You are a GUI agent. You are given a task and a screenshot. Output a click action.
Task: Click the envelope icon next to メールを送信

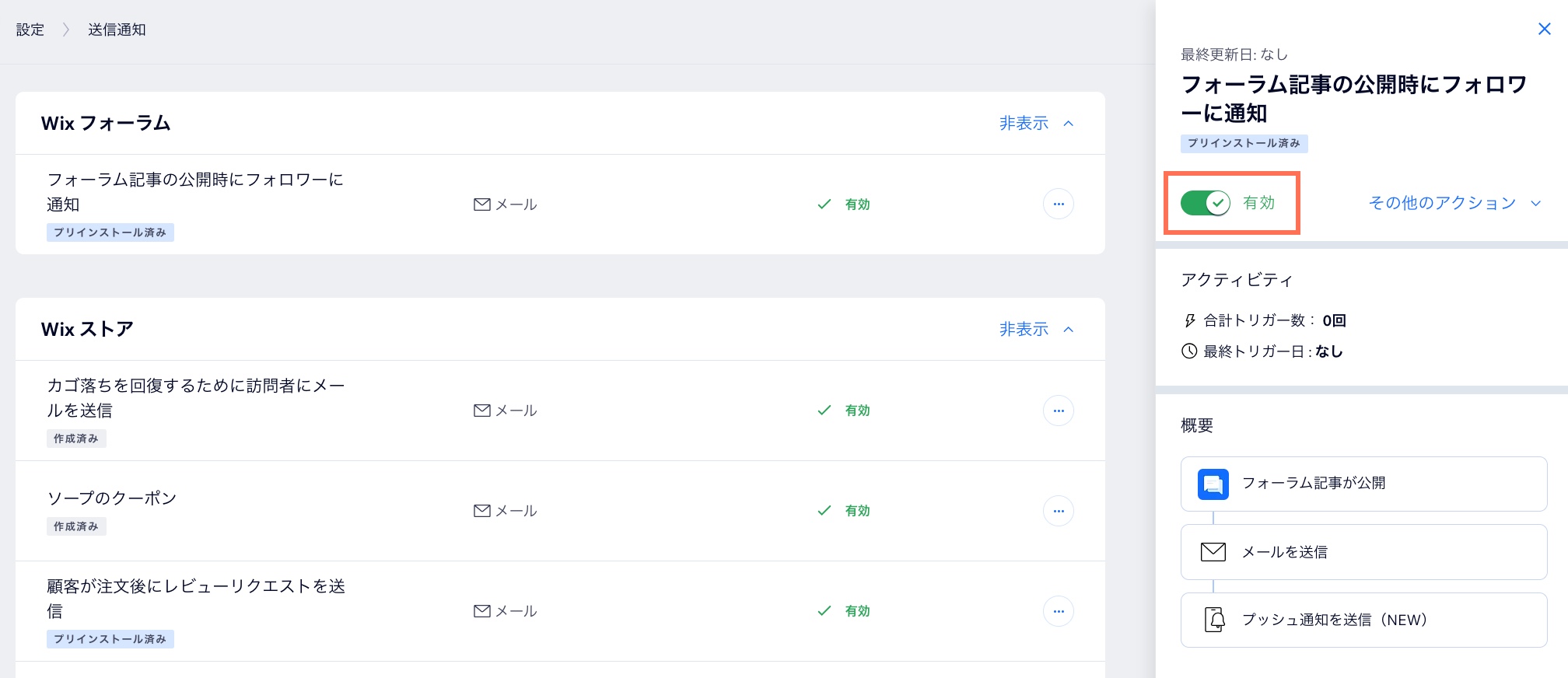[1213, 552]
